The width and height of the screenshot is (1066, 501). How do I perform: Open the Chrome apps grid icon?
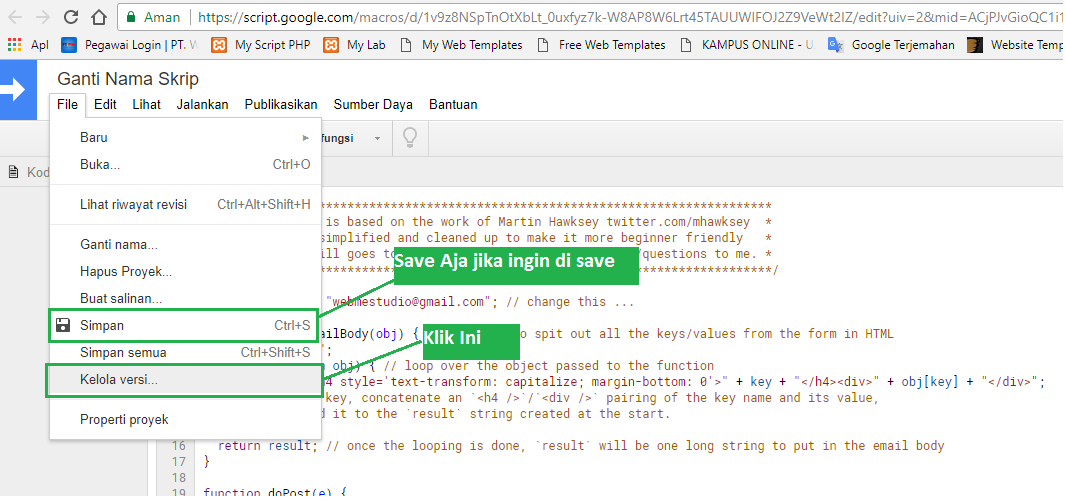tap(14, 45)
